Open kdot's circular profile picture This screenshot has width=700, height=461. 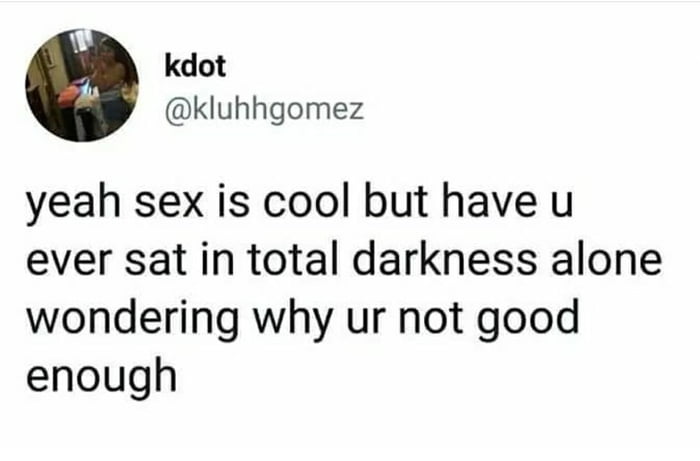(82, 85)
